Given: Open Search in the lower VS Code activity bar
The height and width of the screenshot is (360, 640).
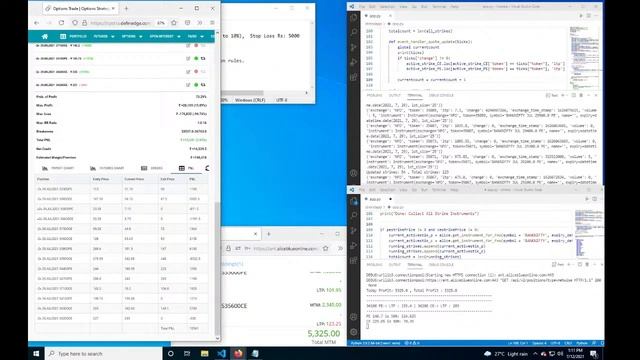Looking at the screenshot, I should pos(353,216).
